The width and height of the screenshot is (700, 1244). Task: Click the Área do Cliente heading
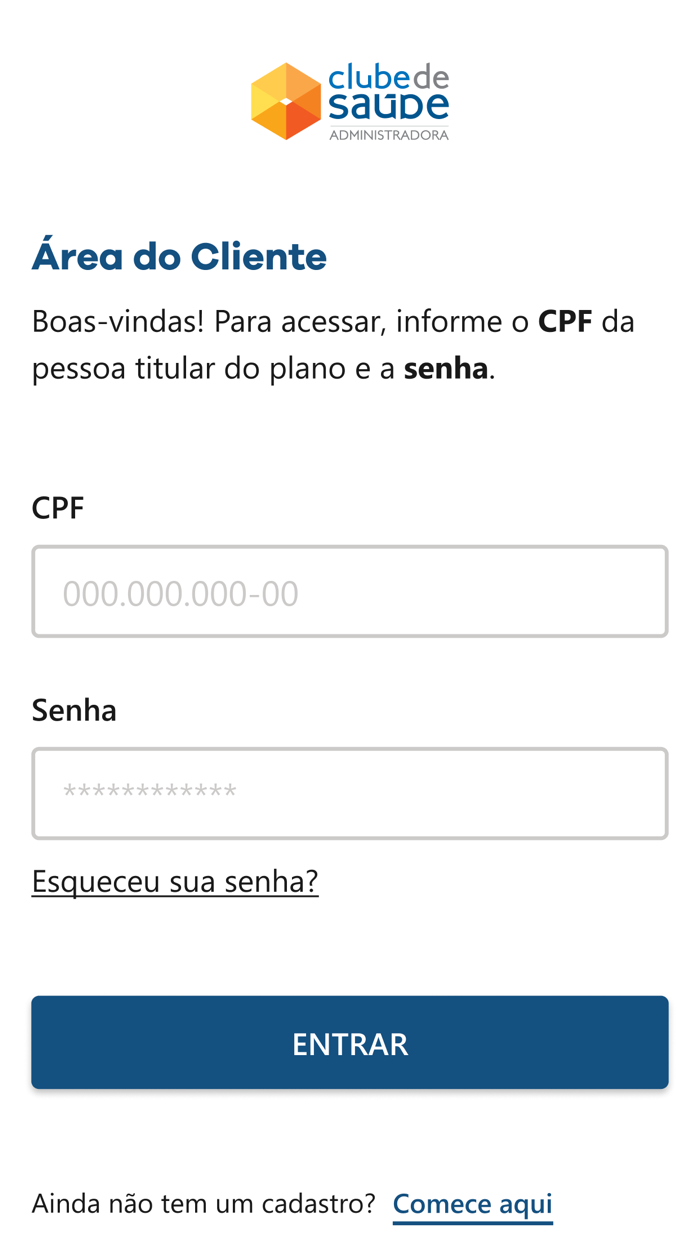pyautogui.click(x=179, y=256)
